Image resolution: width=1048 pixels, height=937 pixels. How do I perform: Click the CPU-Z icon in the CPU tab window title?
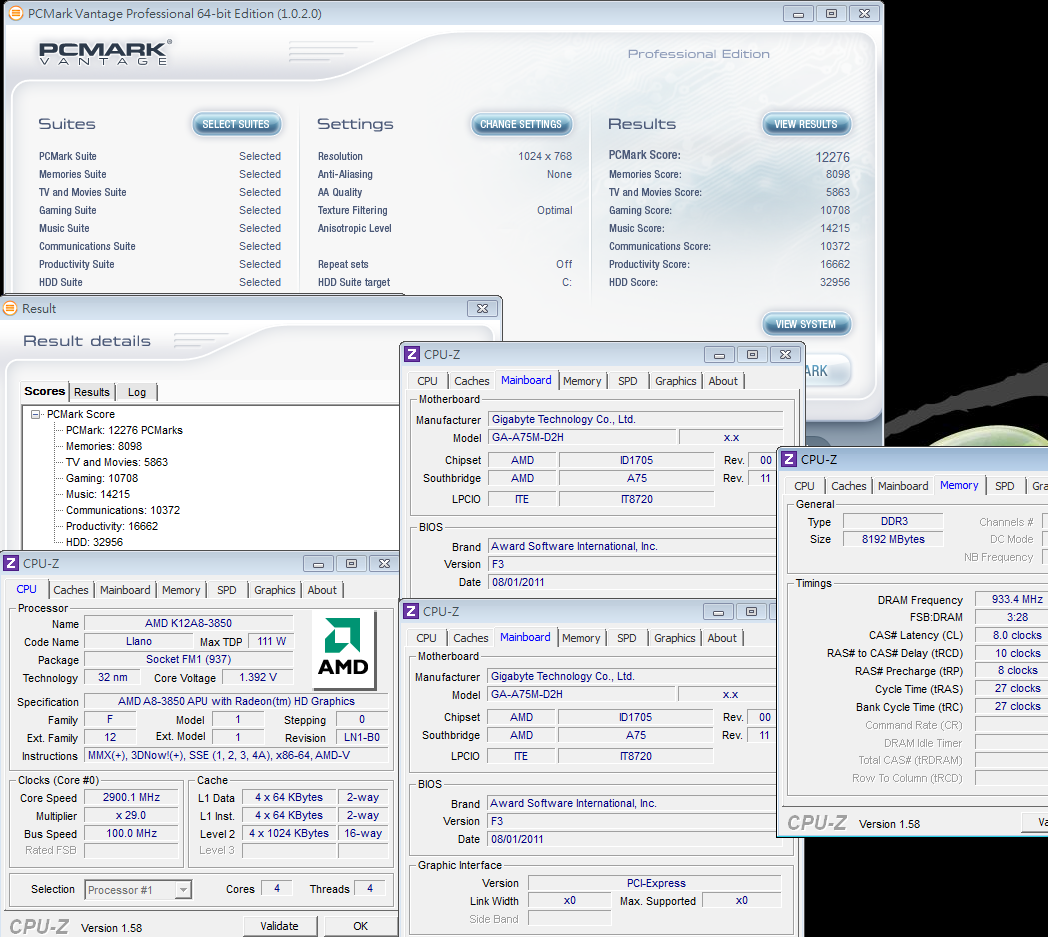11,563
